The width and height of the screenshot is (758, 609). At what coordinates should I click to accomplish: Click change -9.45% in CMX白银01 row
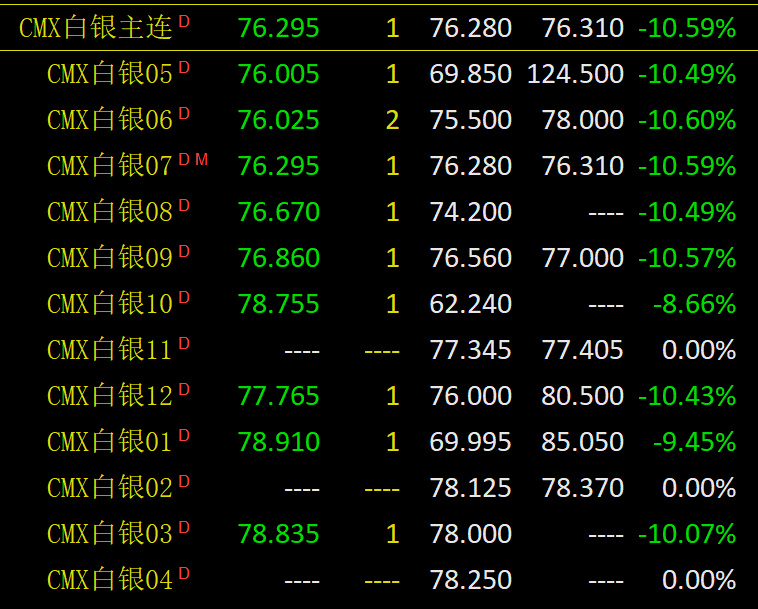point(695,442)
